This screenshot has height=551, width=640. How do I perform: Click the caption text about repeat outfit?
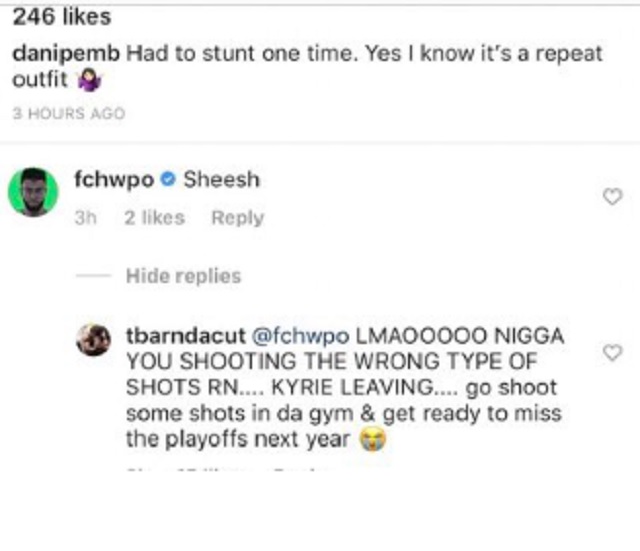(307, 67)
